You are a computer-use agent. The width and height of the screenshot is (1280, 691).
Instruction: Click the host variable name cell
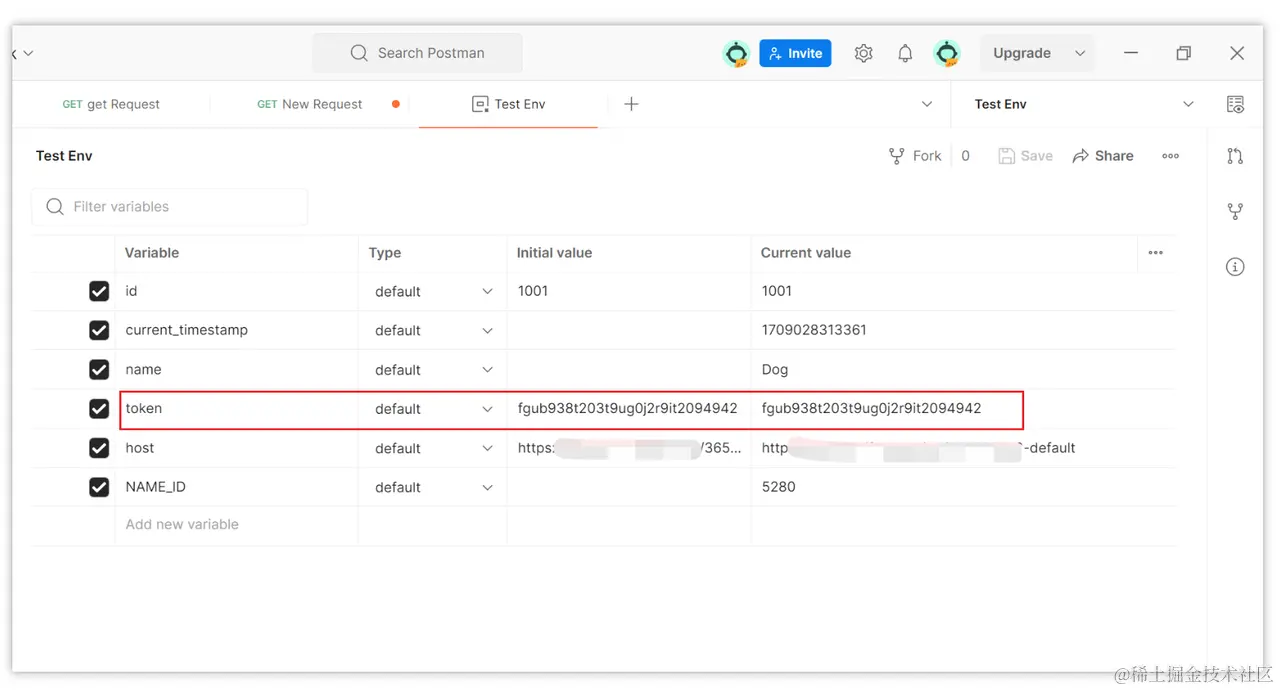point(236,448)
